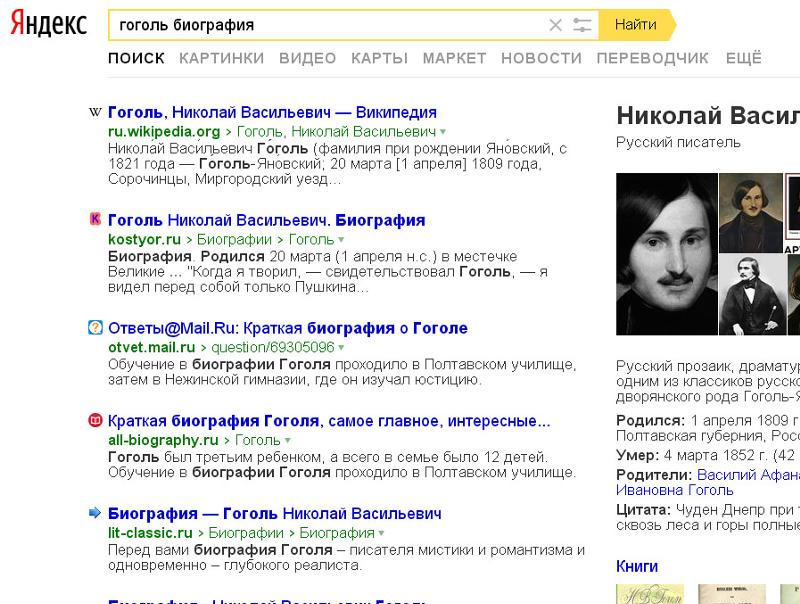The image size is (800, 604).
Task: Switch to the Новости tab
Action: [x=541, y=58]
